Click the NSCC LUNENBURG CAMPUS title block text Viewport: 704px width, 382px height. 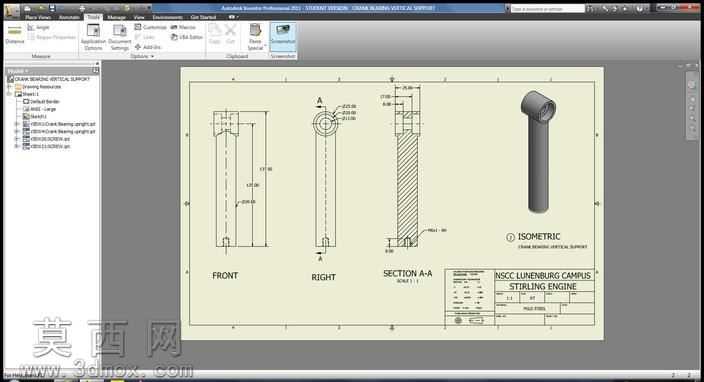pos(543,276)
